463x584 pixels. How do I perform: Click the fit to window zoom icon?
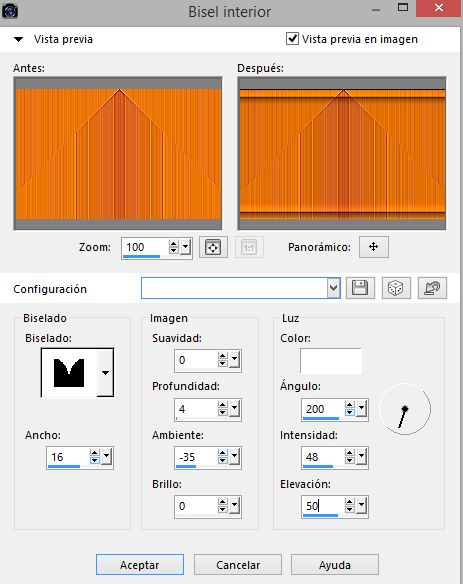coord(213,247)
